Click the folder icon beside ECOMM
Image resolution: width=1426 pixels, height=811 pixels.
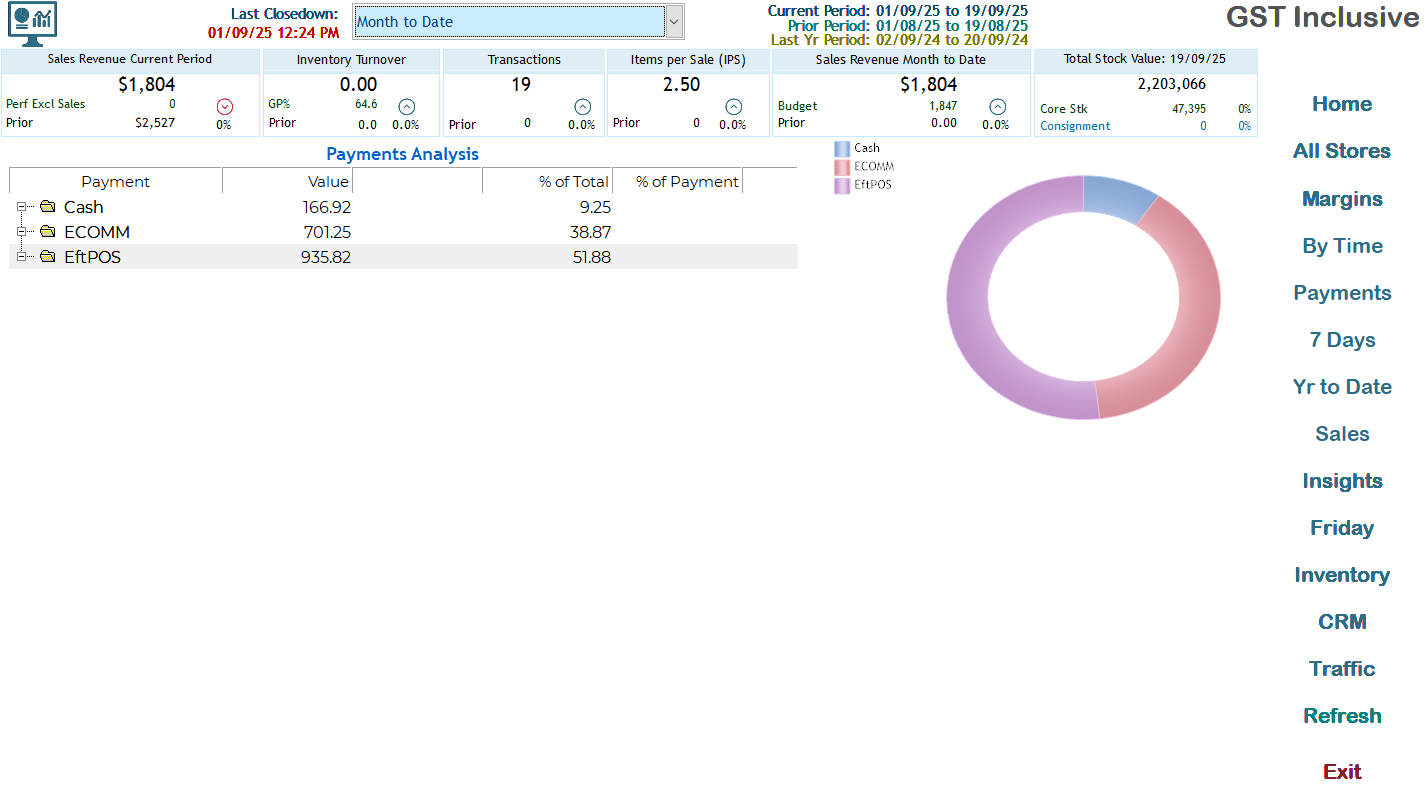tap(48, 232)
